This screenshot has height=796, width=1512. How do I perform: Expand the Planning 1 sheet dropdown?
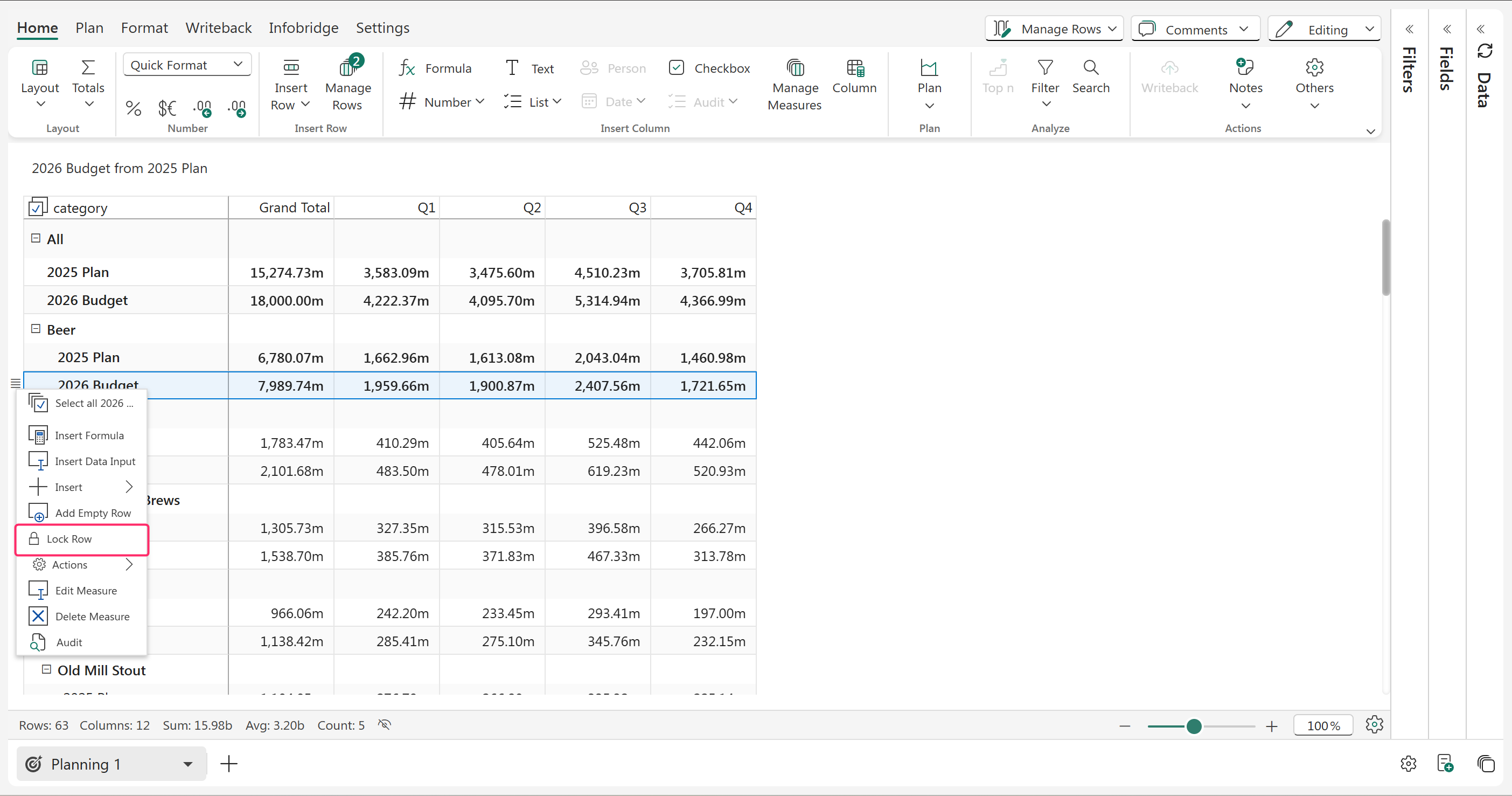(x=188, y=764)
